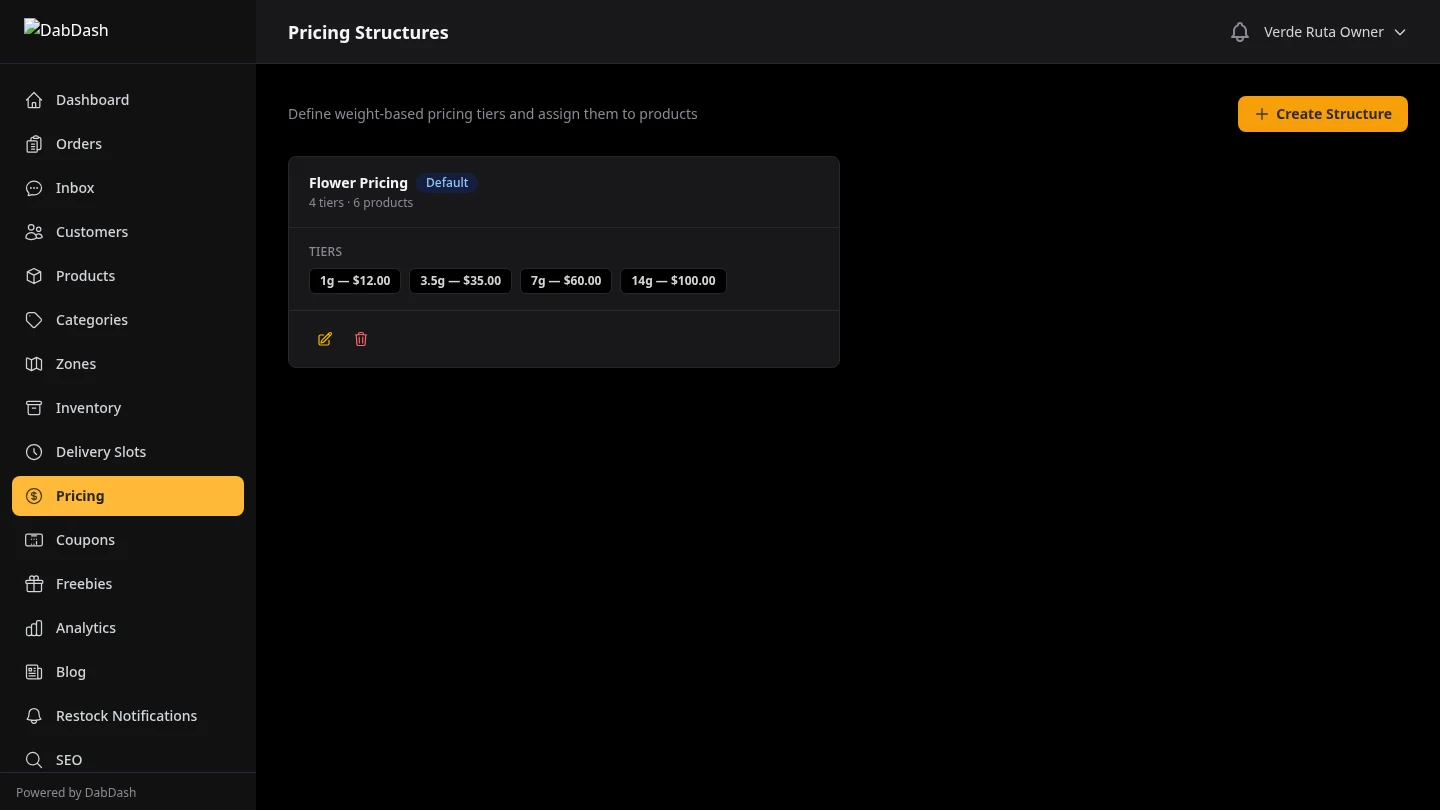The image size is (1440, 810).
Task: Click the red trash delete icon
Action: [361, 339]
